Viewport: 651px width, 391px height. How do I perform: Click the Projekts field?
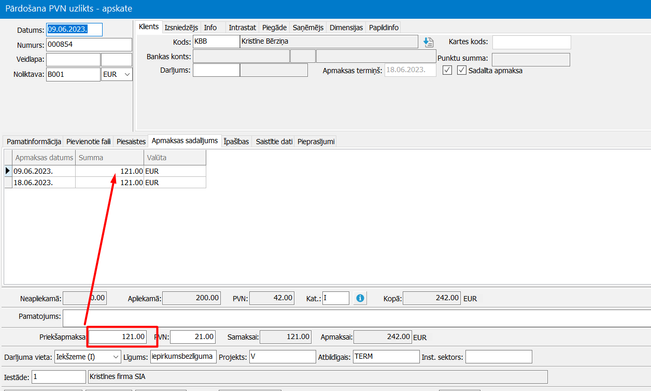pos(282,357)
